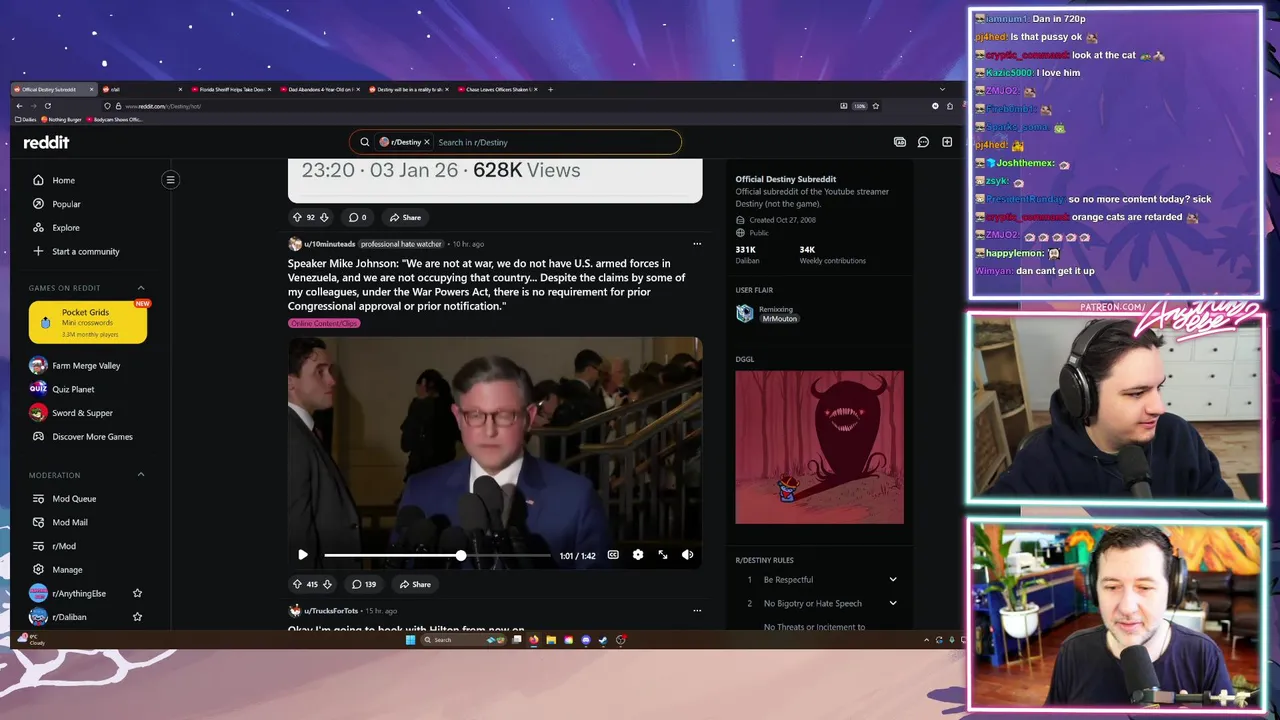Toggle closed captions on the video
The image size is (1280, 720).
coord(613,555)
